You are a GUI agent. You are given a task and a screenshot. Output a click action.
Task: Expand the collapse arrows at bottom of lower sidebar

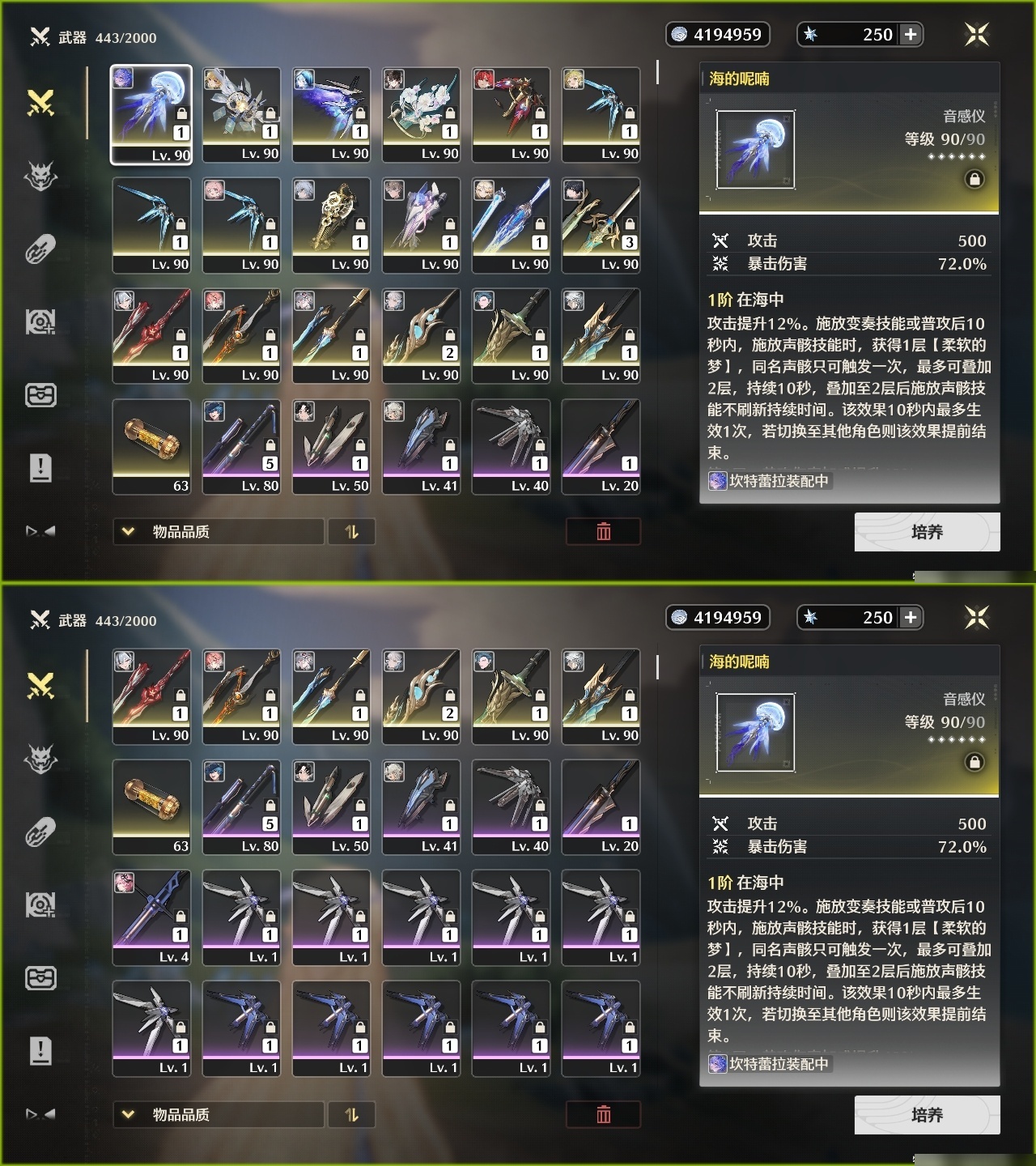(x=40, y=1114)
